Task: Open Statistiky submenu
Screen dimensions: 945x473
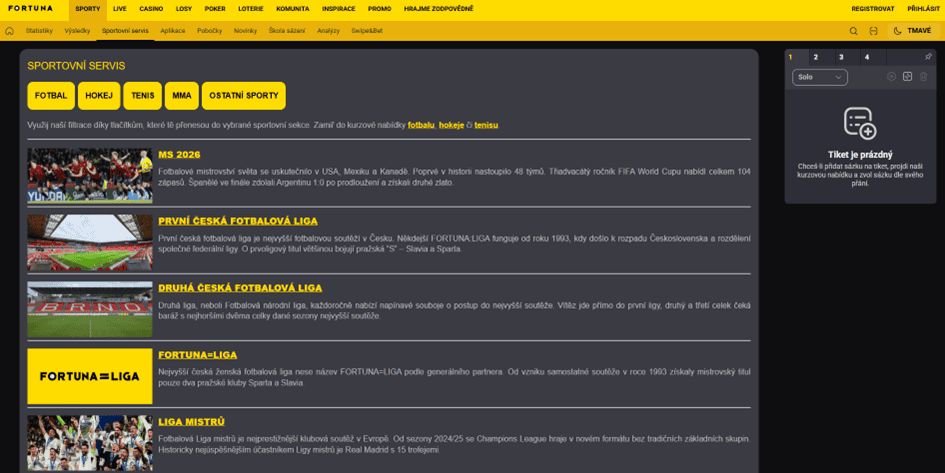Action: [x=39, y=31]
